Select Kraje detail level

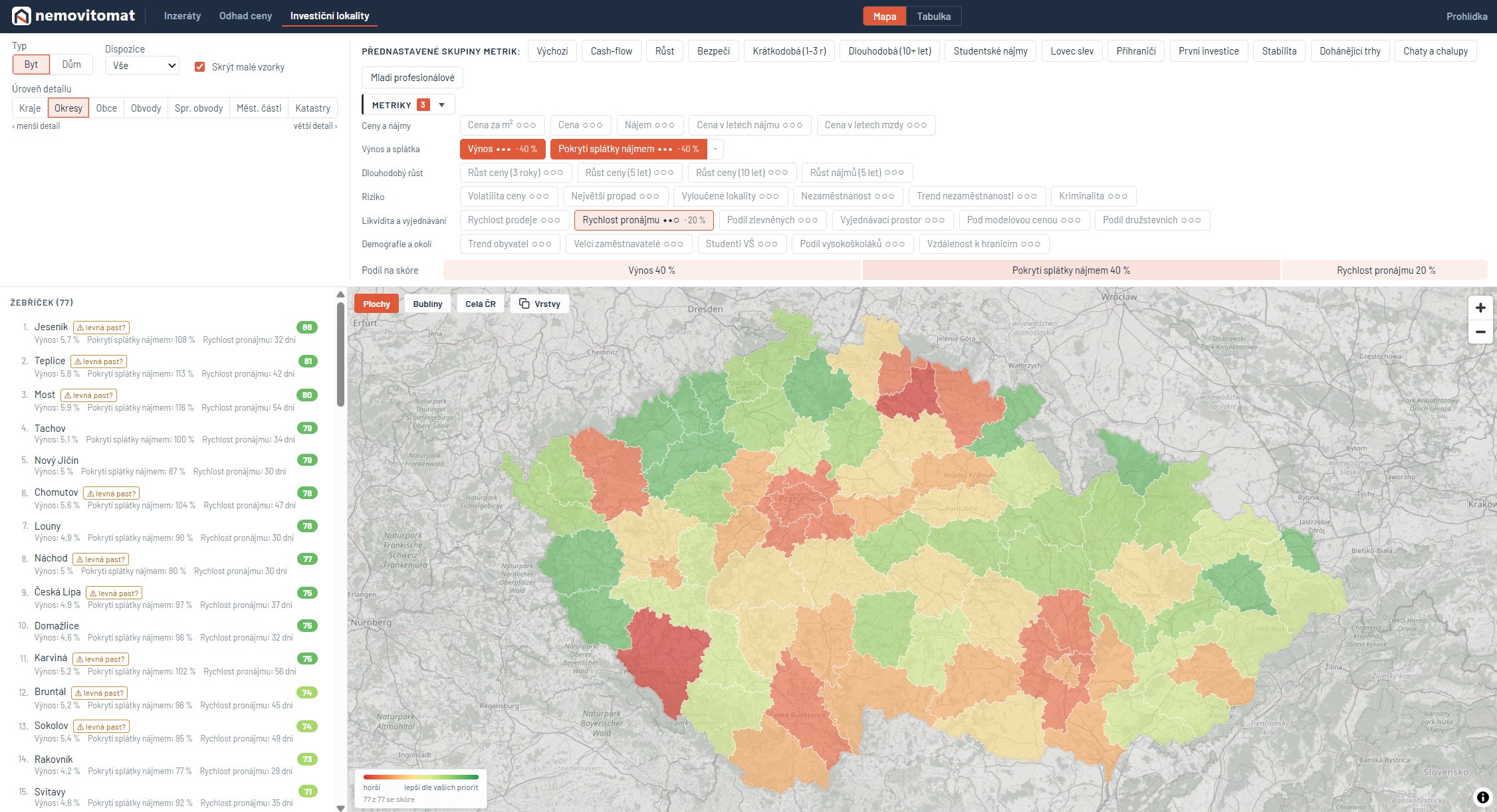30,108
